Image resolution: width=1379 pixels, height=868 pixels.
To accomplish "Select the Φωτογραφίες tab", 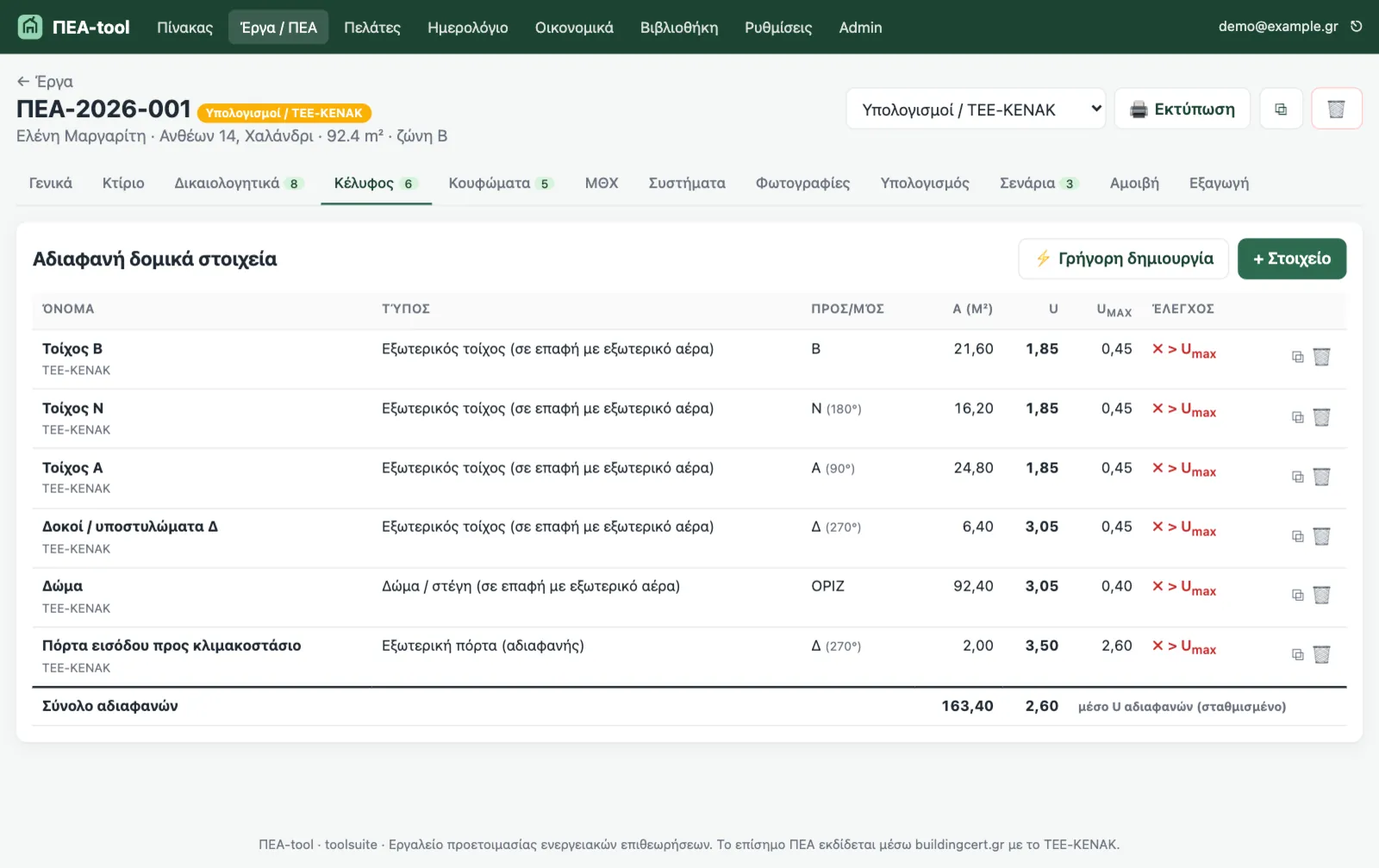I will tap(802, 183).
